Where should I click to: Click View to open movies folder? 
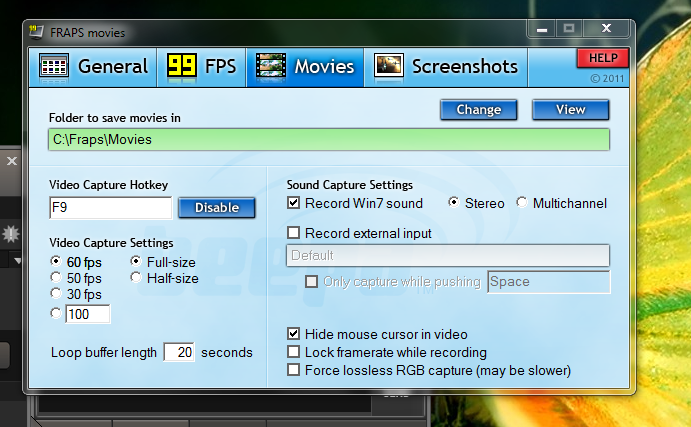tap(571, 109)
